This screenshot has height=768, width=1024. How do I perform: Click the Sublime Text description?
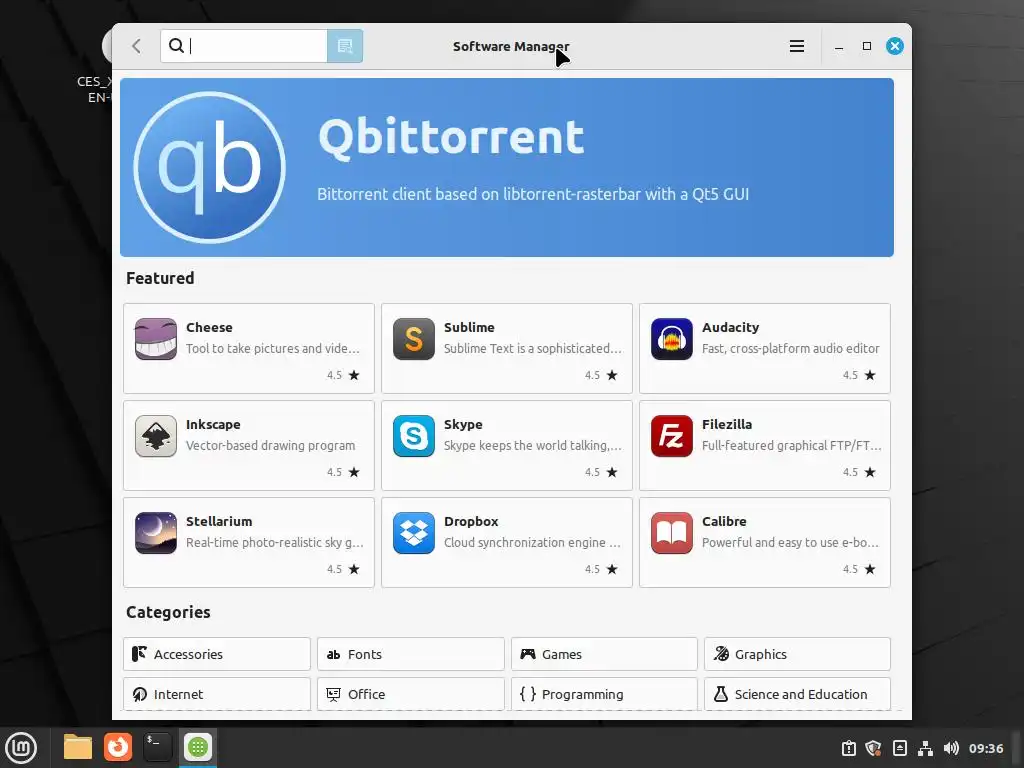point(532,349)
